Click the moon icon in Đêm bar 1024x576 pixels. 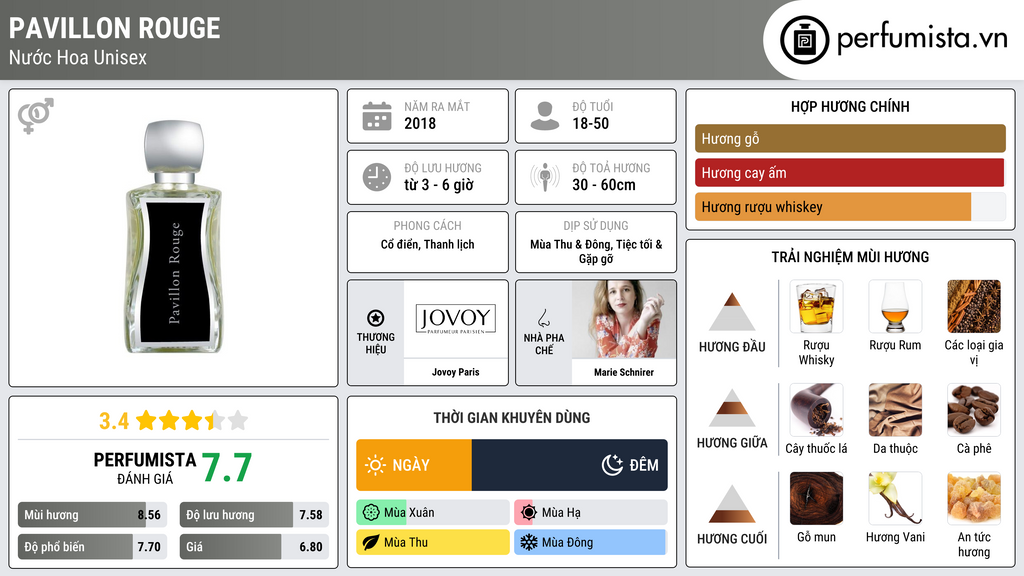[x=613, y=465]
